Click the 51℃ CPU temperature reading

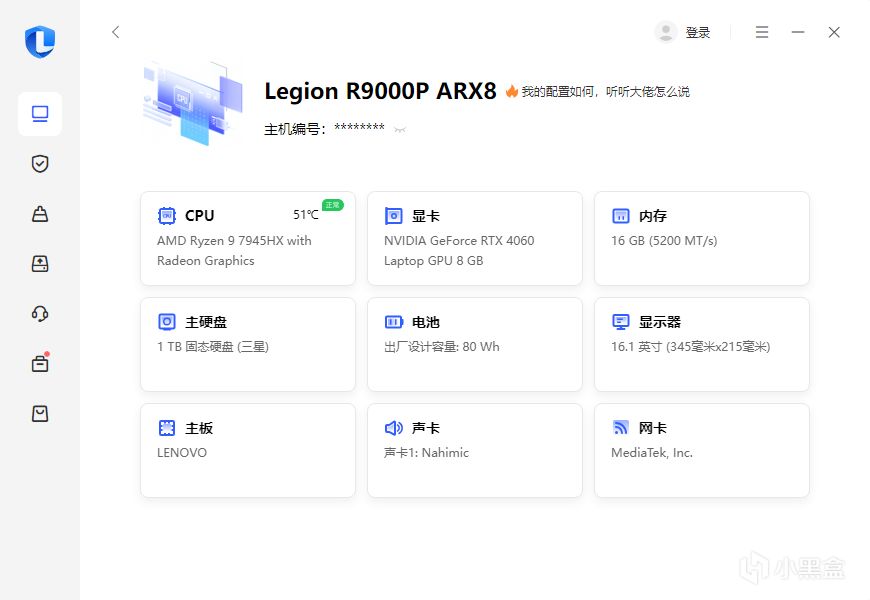(x=306, y=215)
